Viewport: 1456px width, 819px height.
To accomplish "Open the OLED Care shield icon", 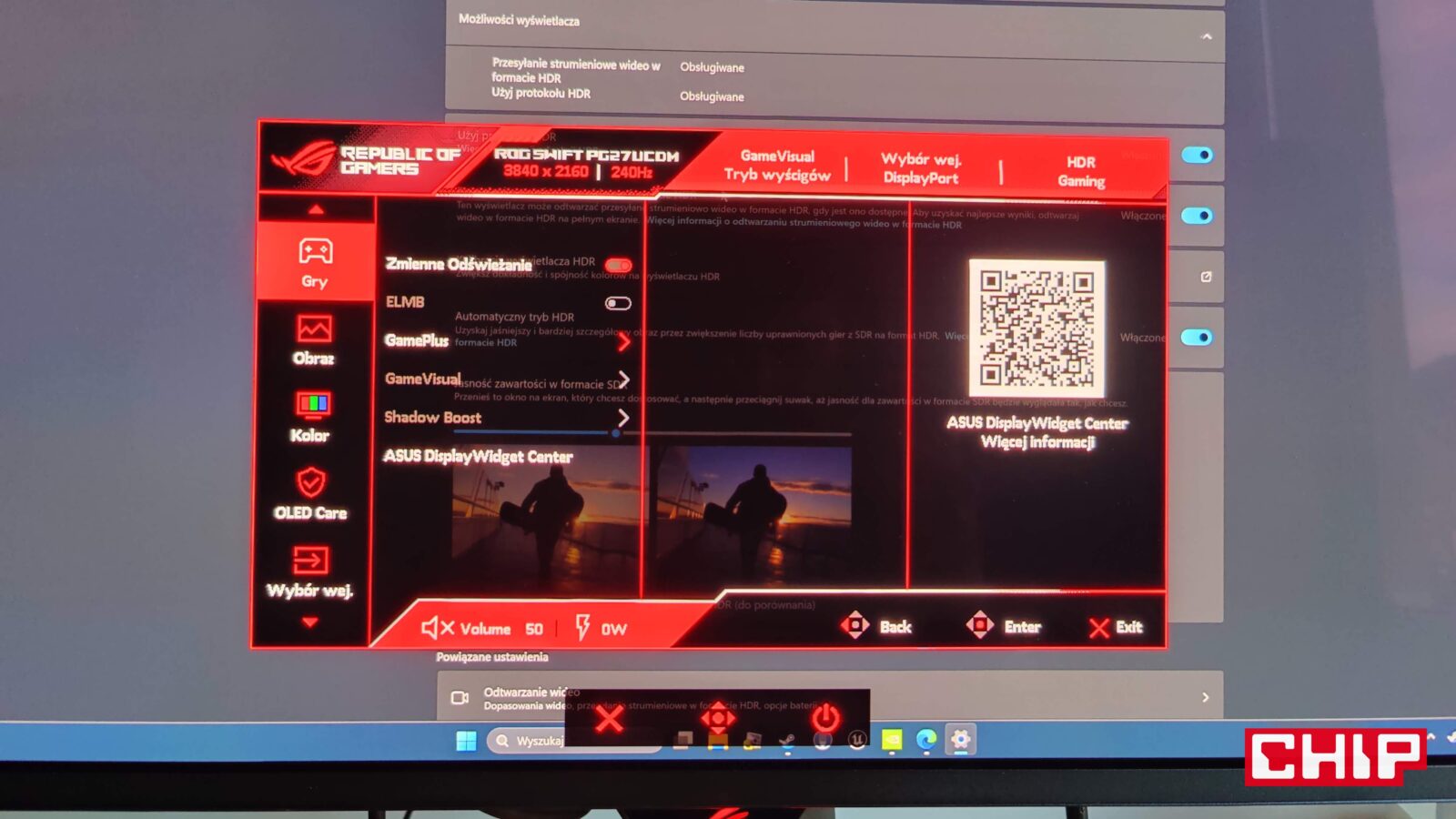I will coord(311,482).
